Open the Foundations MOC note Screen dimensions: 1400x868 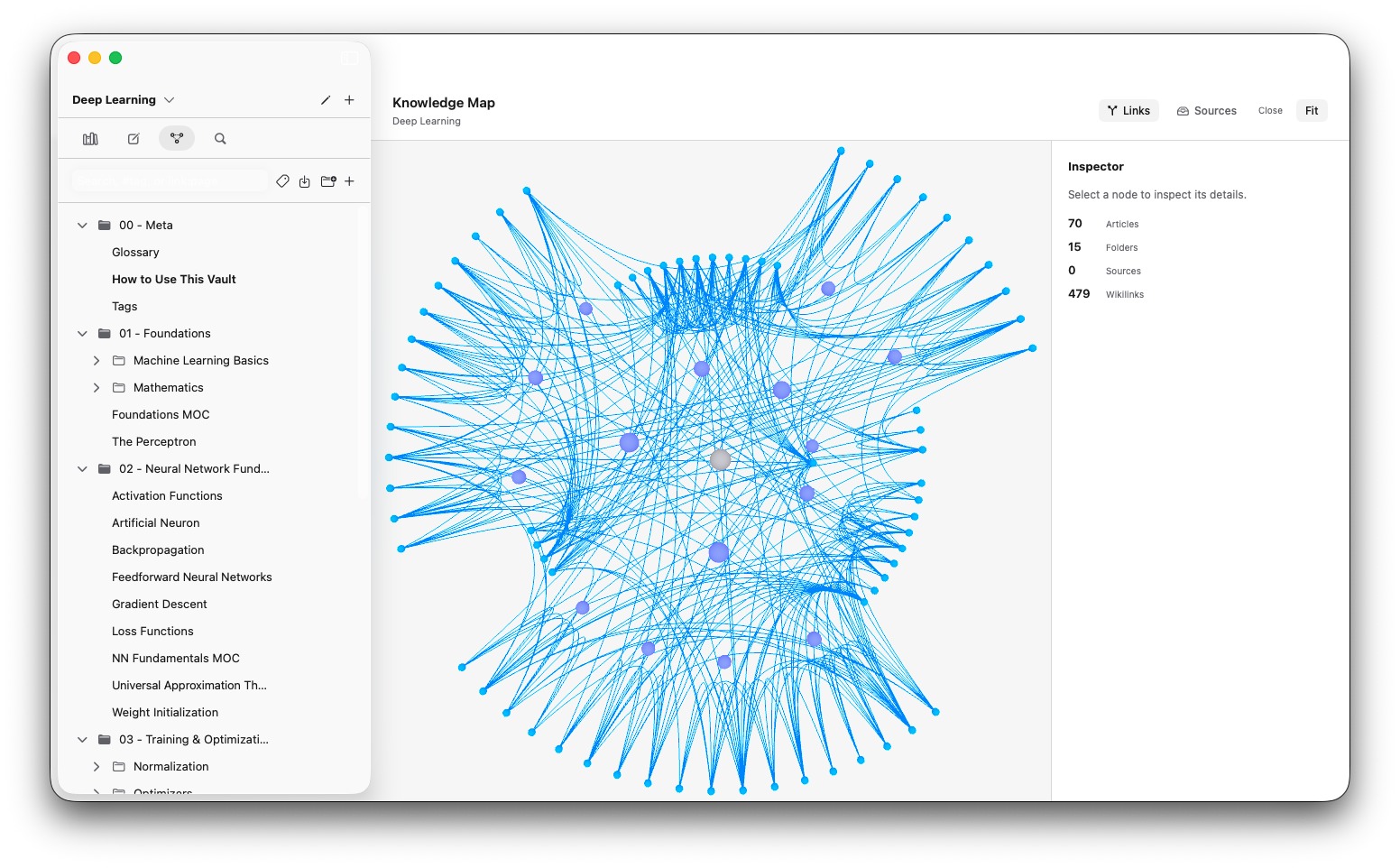[x=161, y=415]
